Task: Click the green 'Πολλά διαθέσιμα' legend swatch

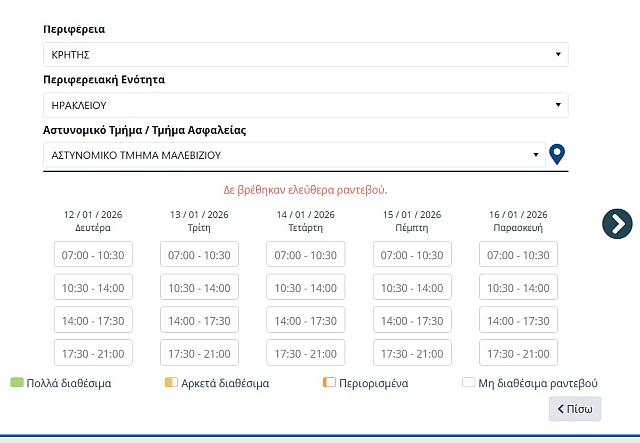Action: 17,382
